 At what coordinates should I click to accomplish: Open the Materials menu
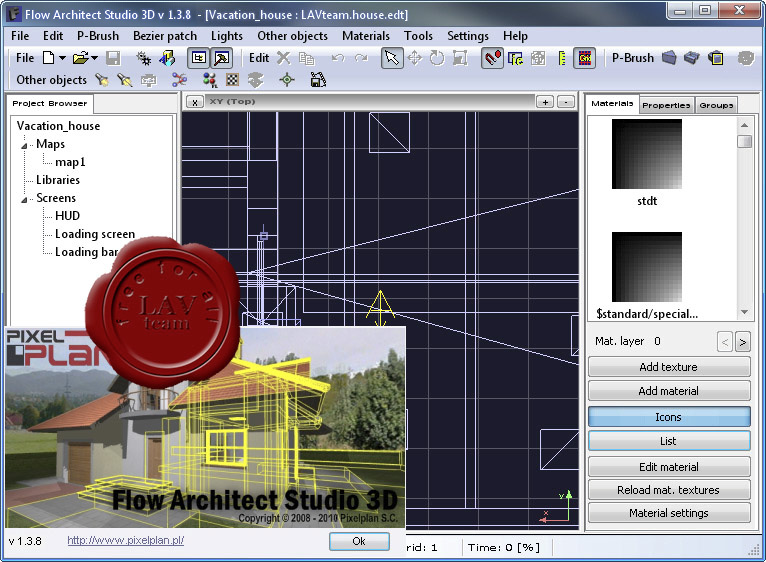coord(366,36)
